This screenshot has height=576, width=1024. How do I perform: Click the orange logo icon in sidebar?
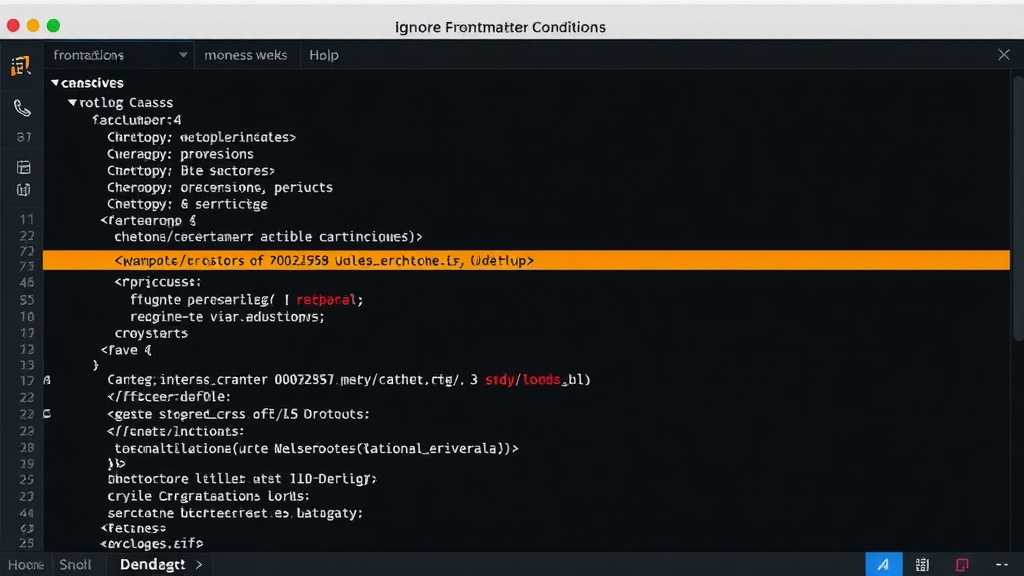coord(21,65)
